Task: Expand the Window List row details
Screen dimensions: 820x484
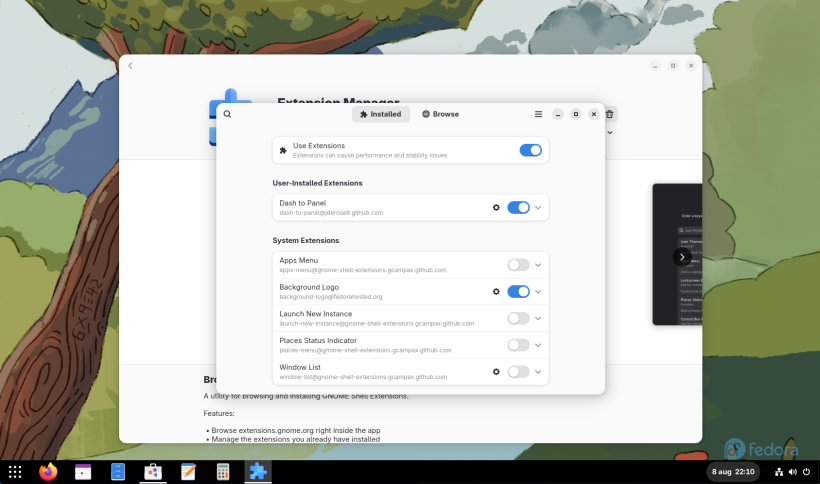Action: (538, 372)
